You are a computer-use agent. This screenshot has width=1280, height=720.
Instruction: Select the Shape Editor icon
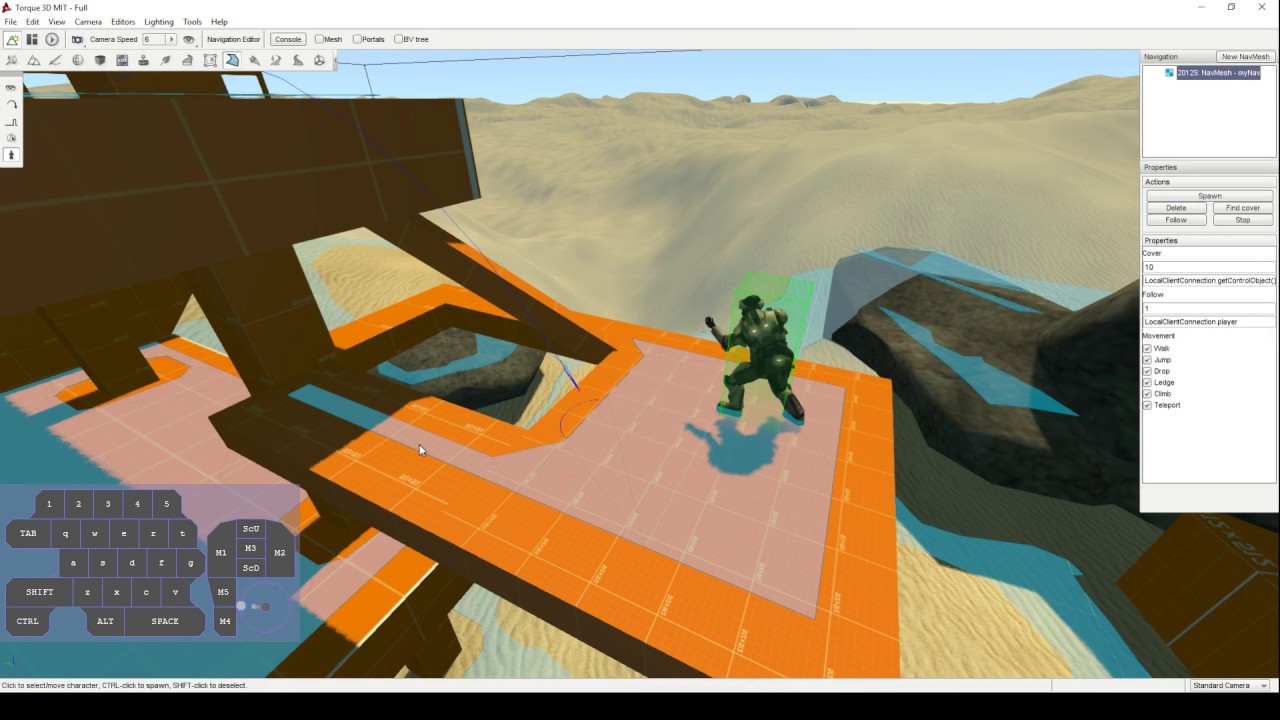pos(320,60)
